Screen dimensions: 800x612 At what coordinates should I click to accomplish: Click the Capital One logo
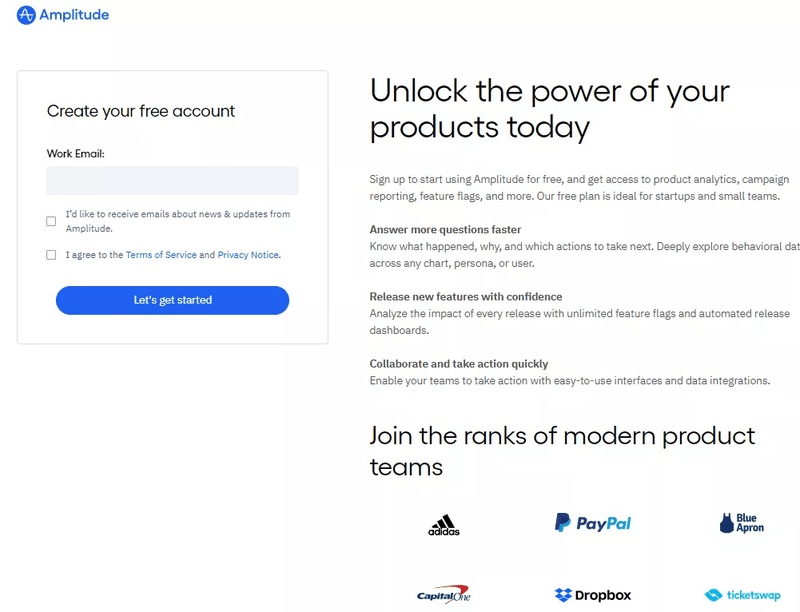point(443,593)
